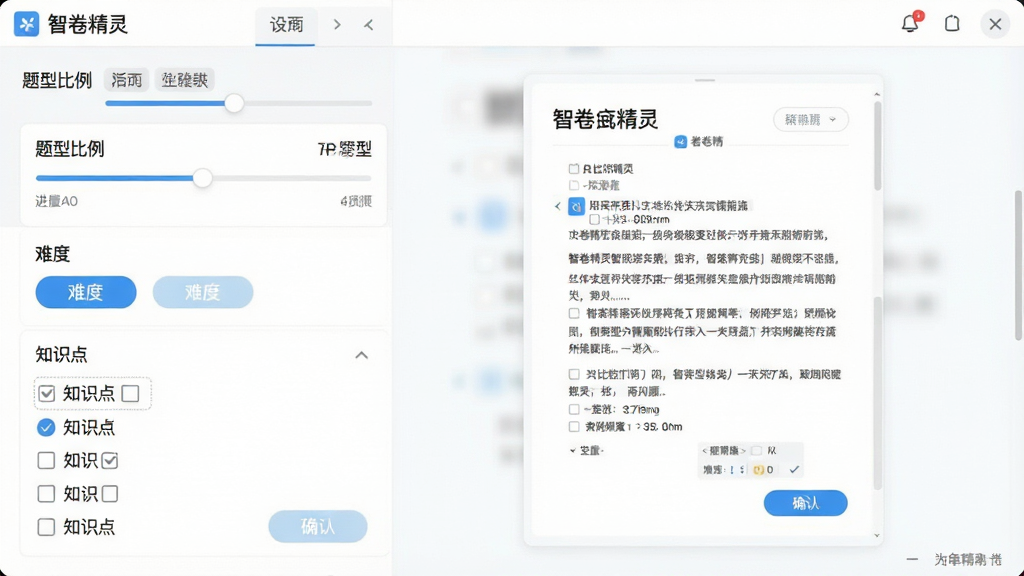Screen dimensions: 1024x576
Task: Open the dropdown at the dialog's top right
Action: click(810, 120)
